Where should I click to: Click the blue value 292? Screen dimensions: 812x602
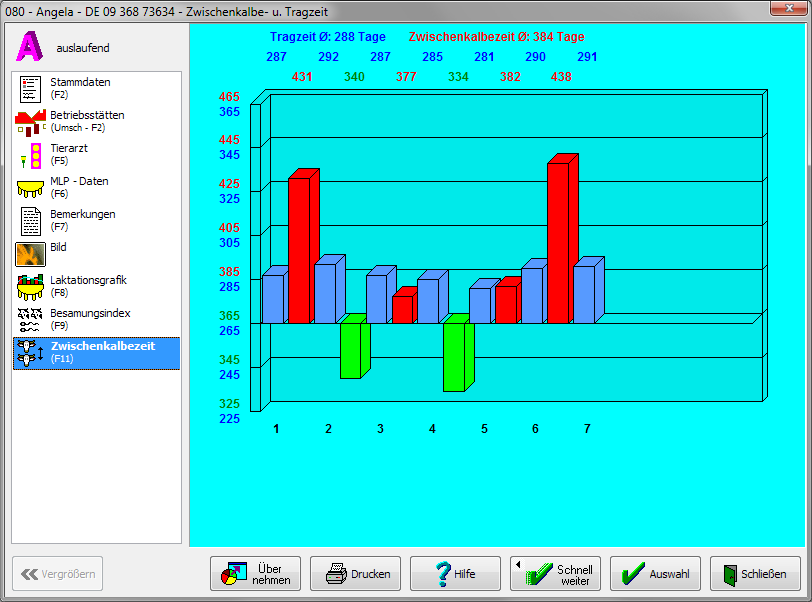click(x=328, y=57)
